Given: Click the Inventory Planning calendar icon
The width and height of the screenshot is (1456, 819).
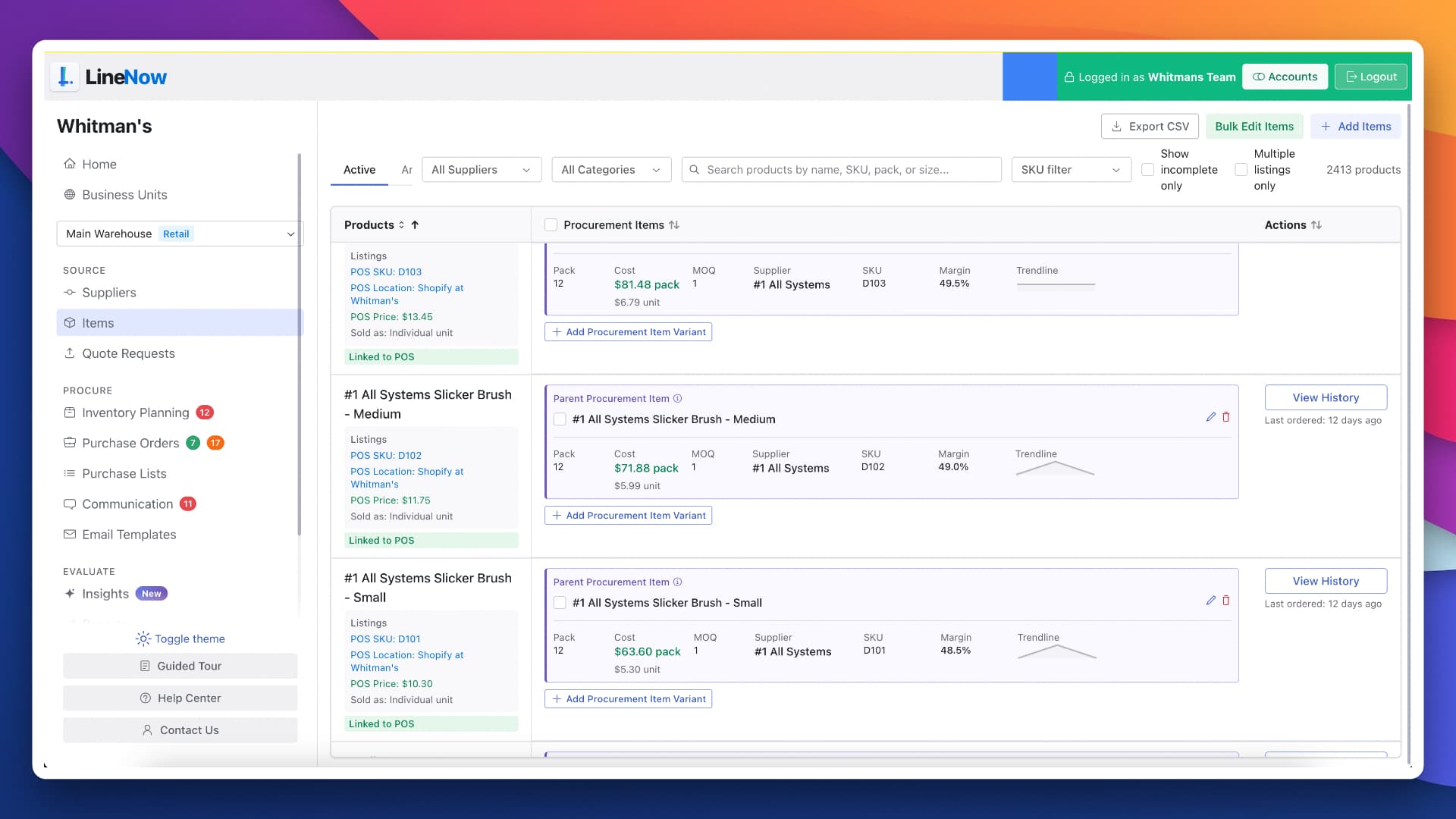Looking at the screenshot, I should pyautogui.click(x=70, y=413).
